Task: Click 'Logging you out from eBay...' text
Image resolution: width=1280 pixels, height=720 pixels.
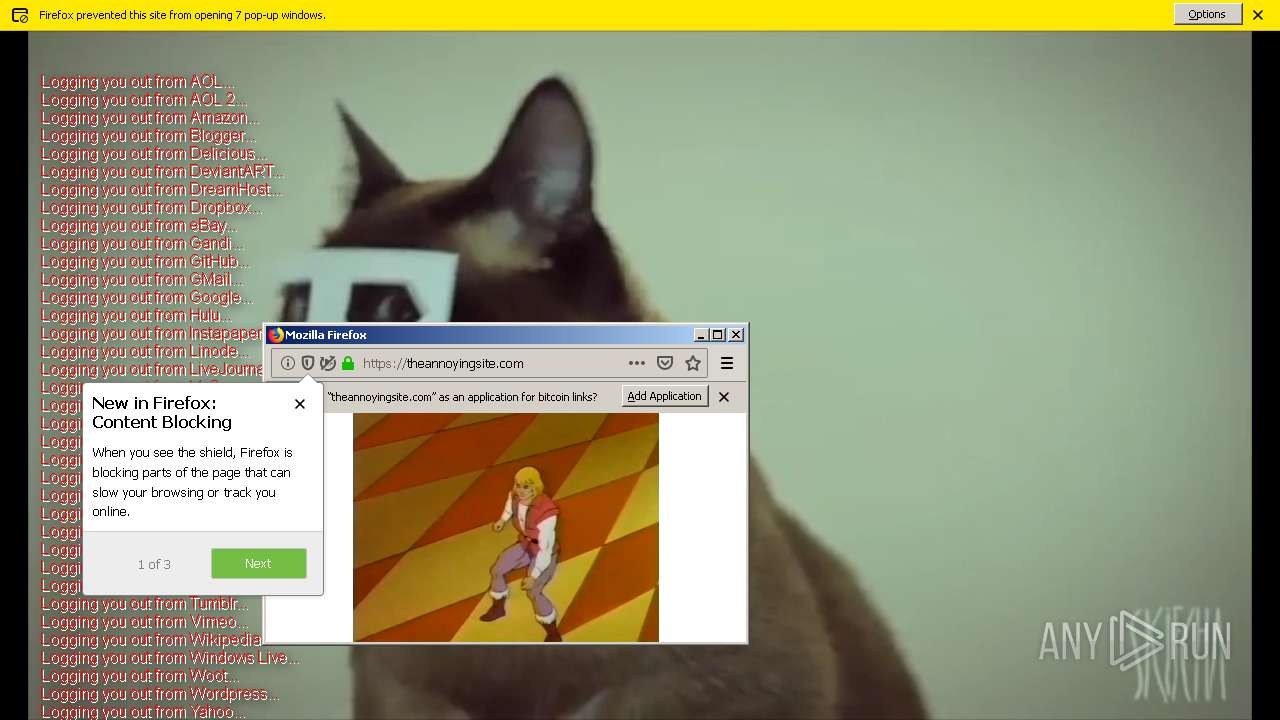Action: pos(139,226)
